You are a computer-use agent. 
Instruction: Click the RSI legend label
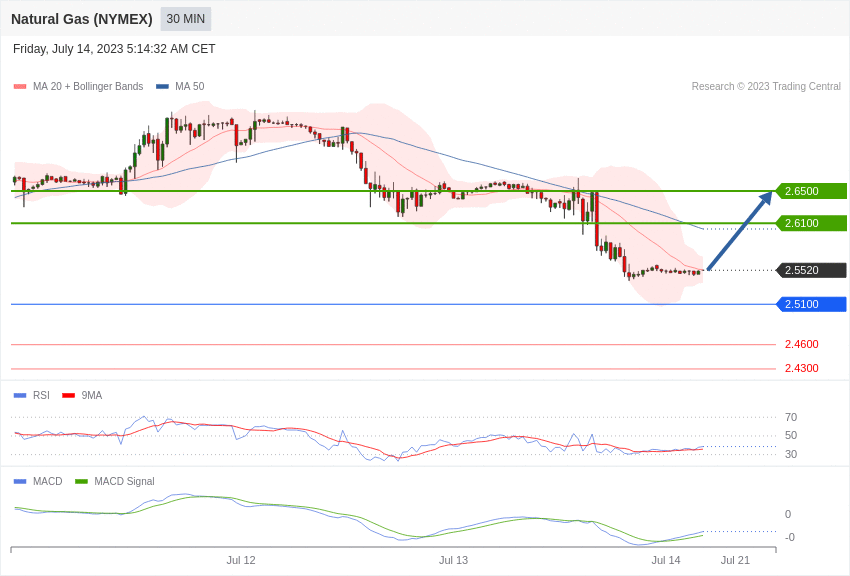41,396
